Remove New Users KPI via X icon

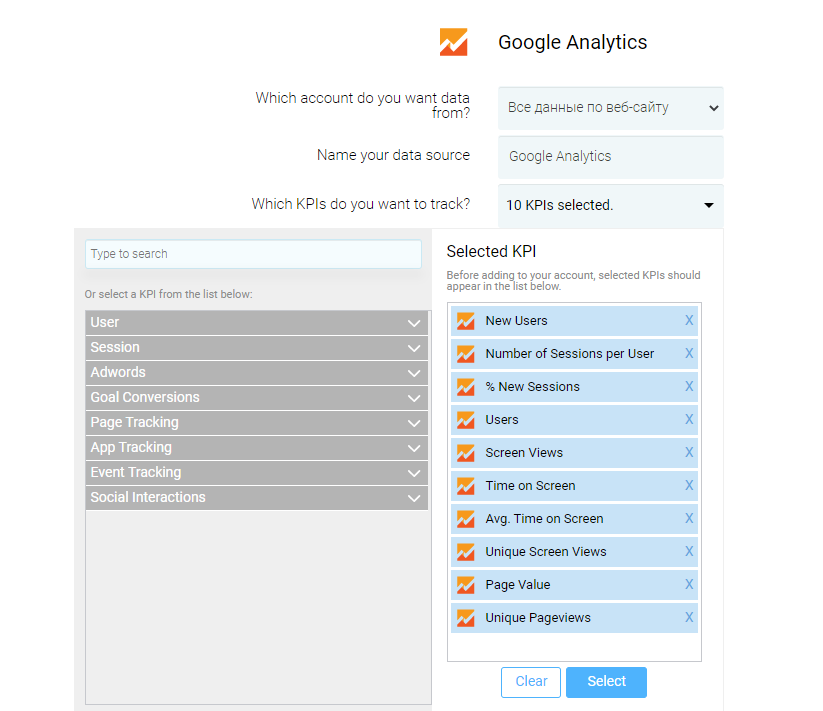689,321
